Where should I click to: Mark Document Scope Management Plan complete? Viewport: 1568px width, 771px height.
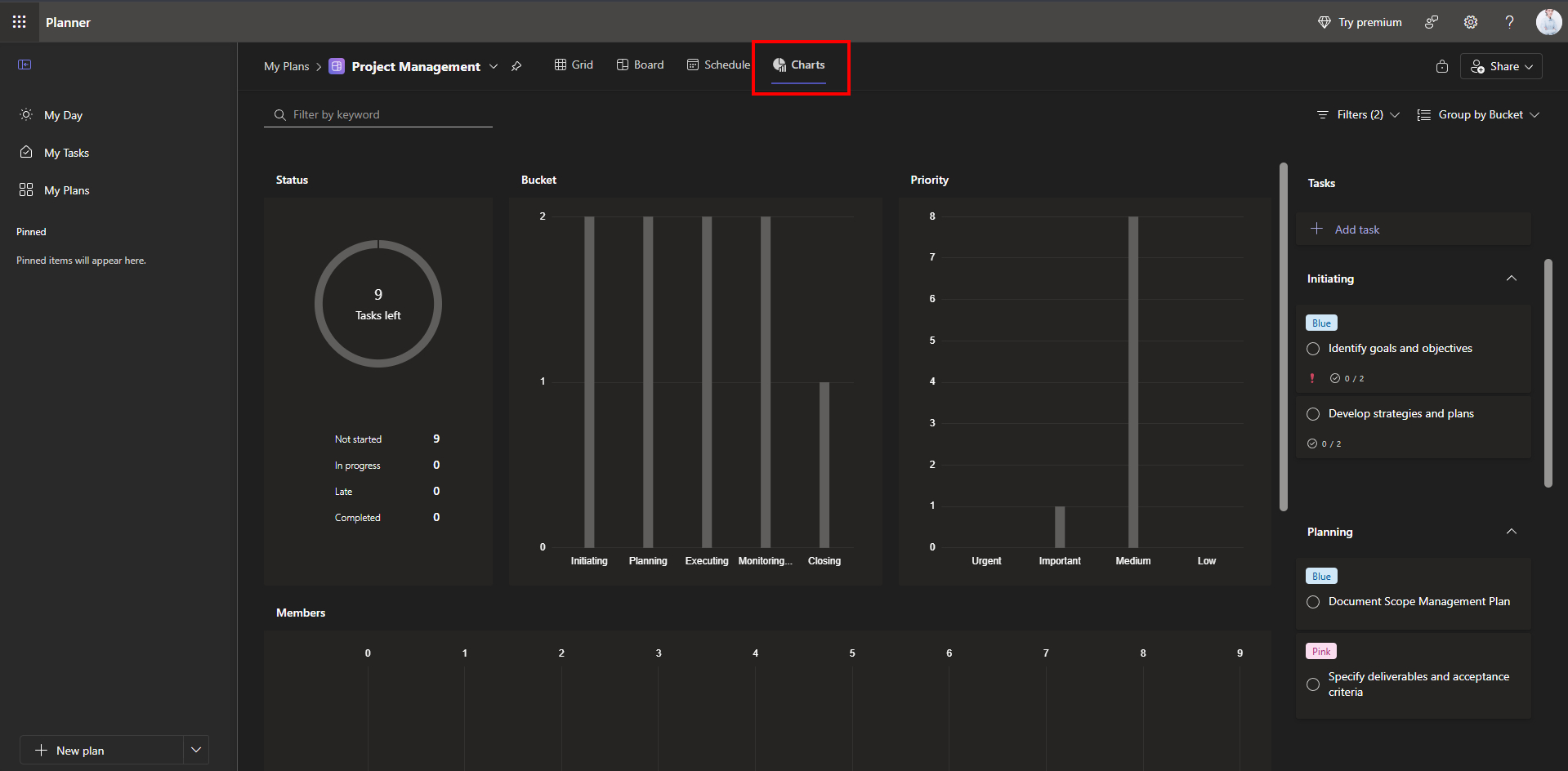pos(1313,602)
